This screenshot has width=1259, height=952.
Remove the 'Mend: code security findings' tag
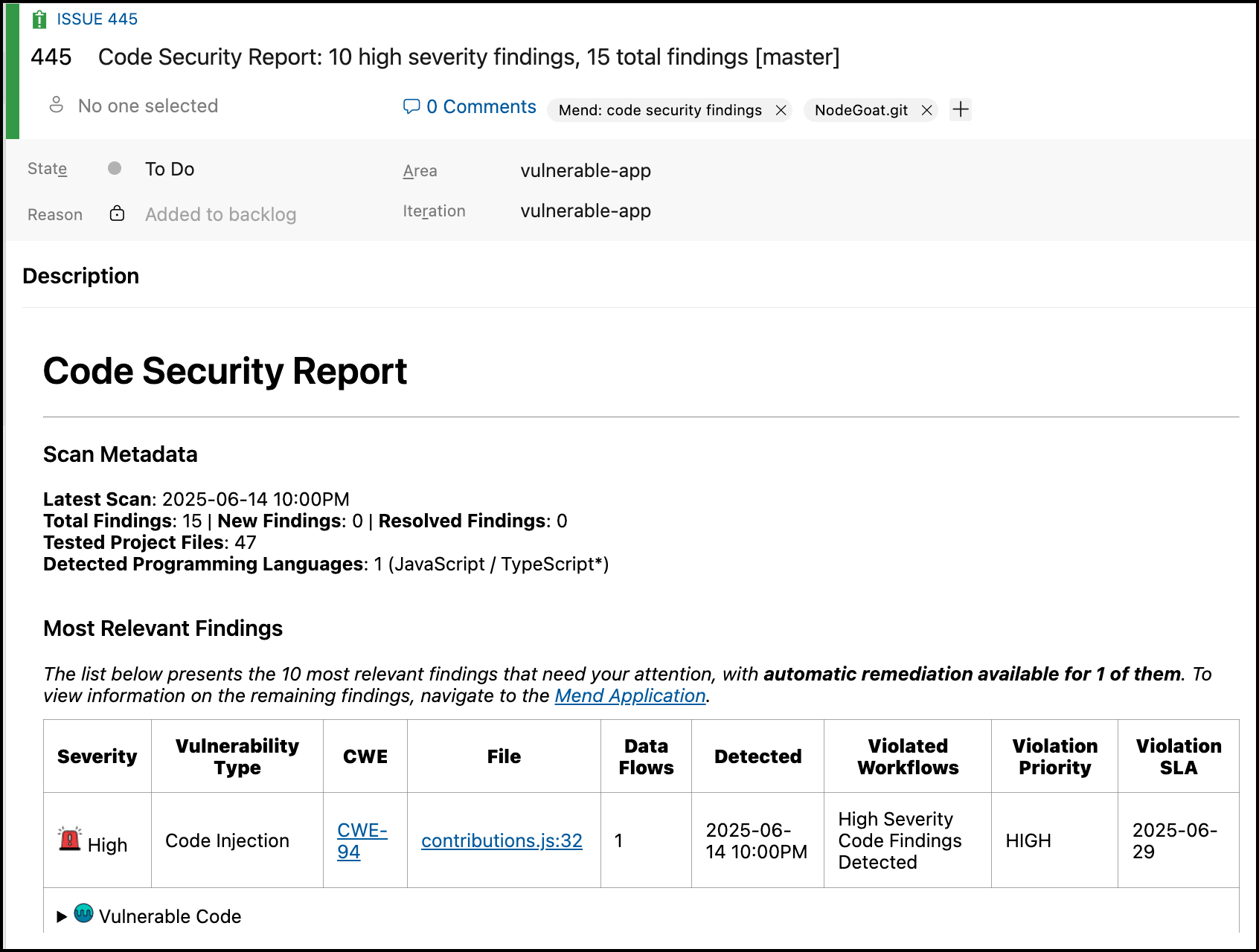click(x=781, y=110)
